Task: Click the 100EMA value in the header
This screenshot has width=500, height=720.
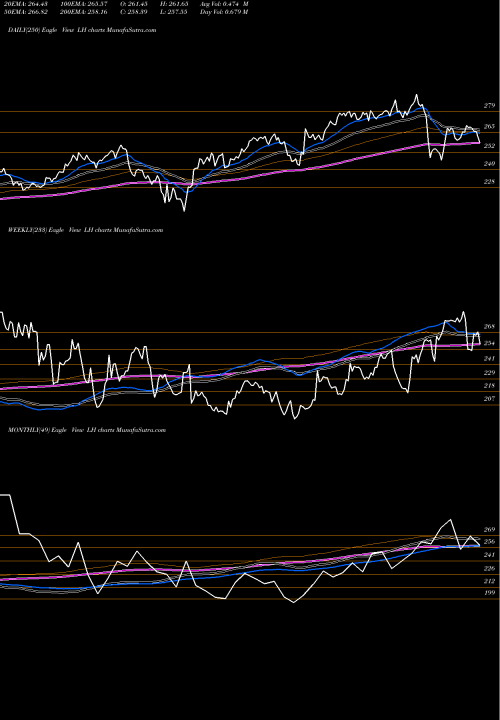Action: pyautogui.click(x=83, y=4)
